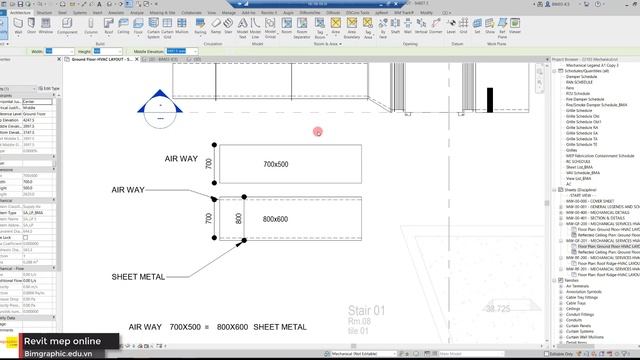Open Fire Damper Schedule in Project Browser

click(585, 99)
